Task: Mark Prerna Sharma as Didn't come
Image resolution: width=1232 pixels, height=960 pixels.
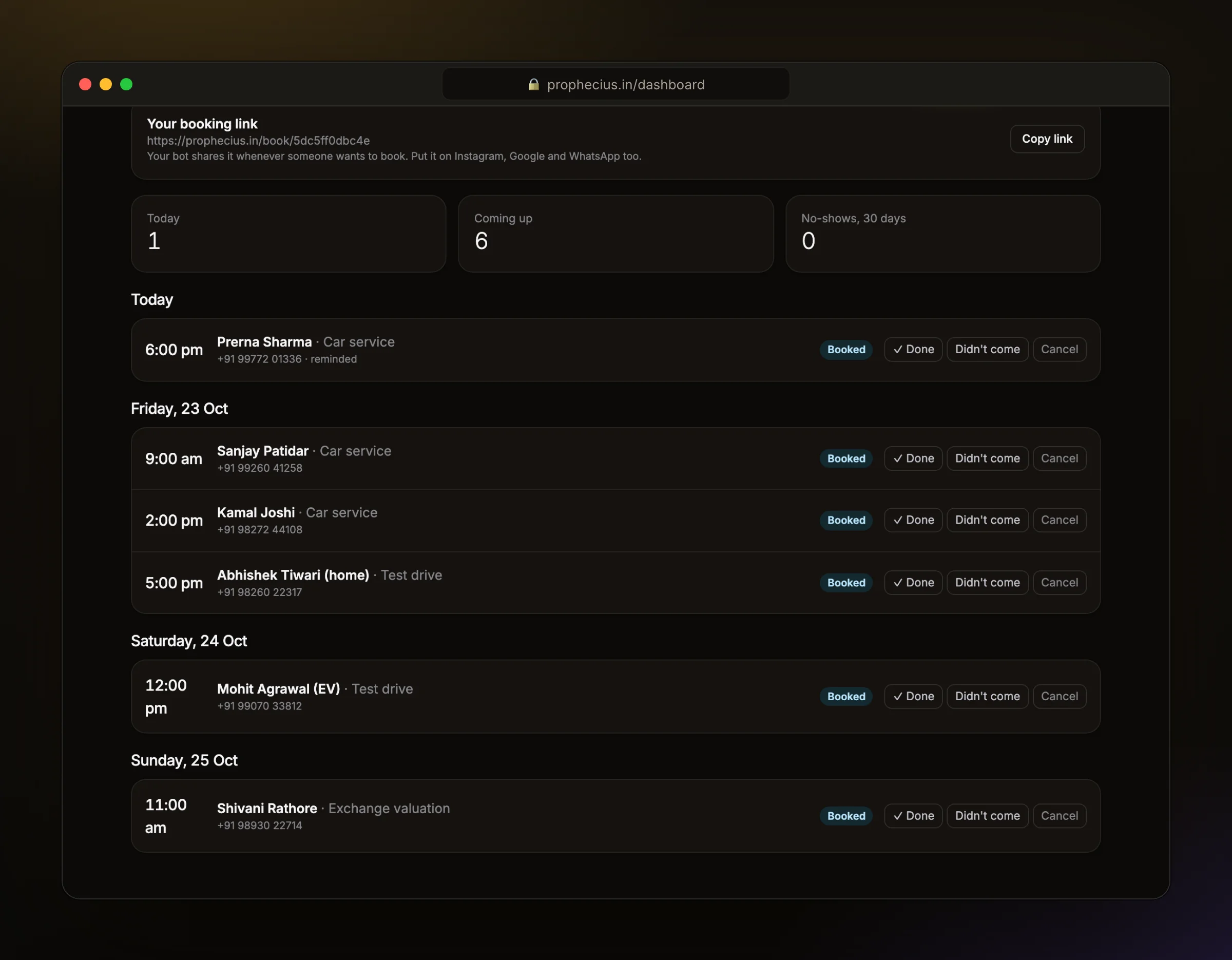Action: 987,349
